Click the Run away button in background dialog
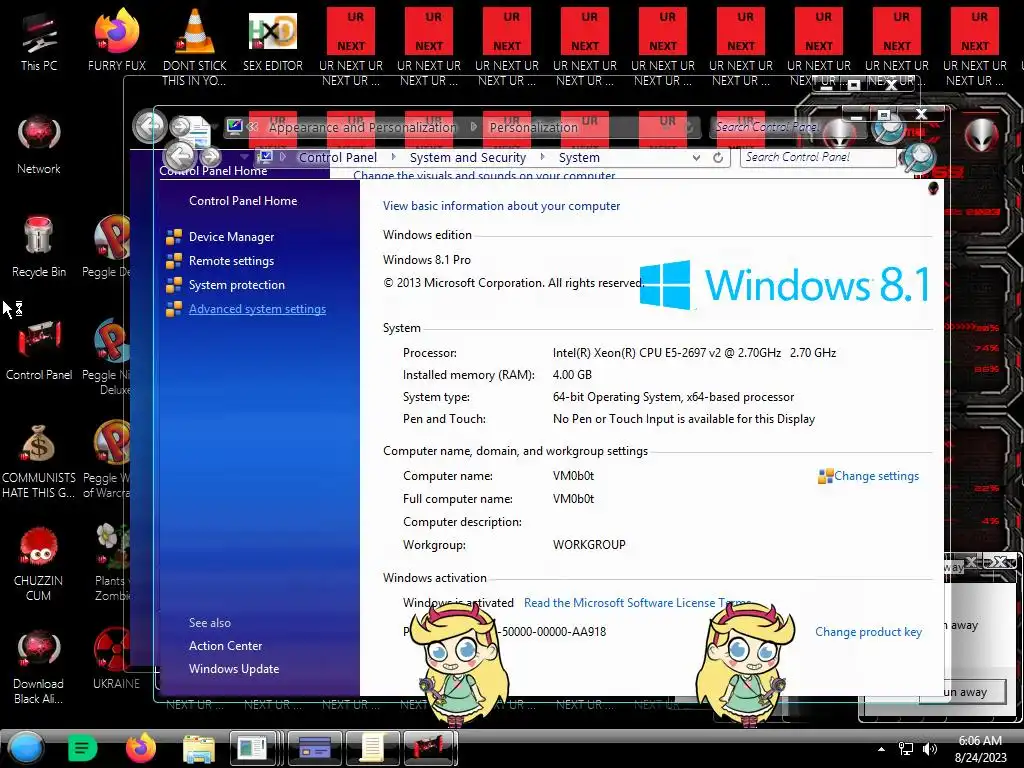Viewport: 1024px width, 768px height. tap(963, 692)
